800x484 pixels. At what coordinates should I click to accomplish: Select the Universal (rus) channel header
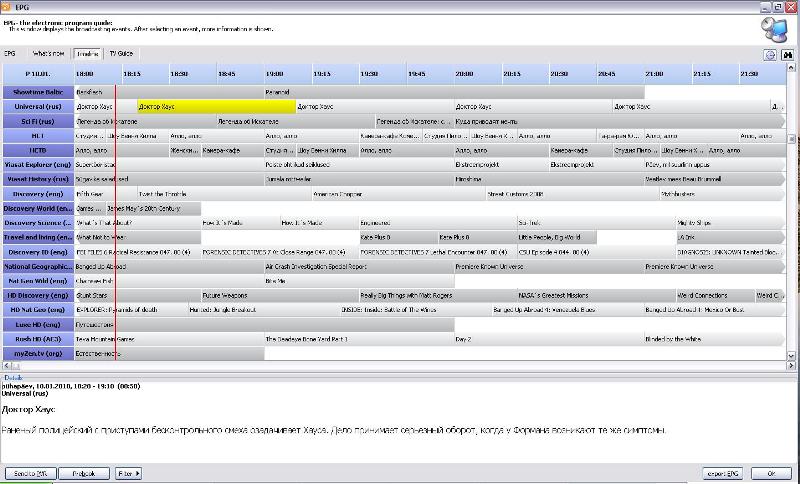pyautogui.click(x=38, y=107)
